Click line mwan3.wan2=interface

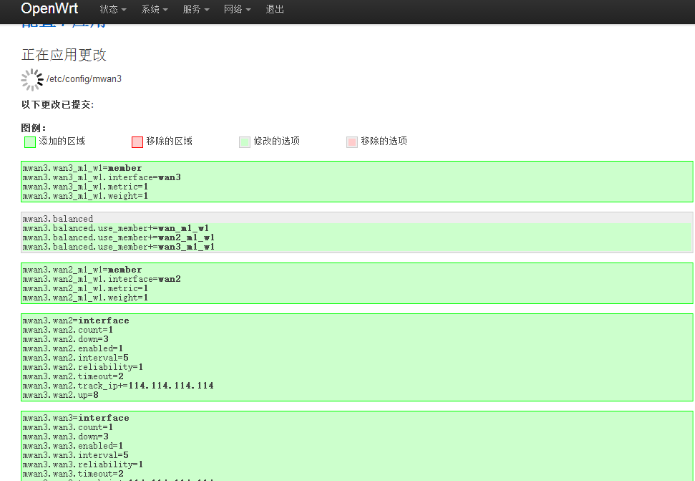(76, 321)
